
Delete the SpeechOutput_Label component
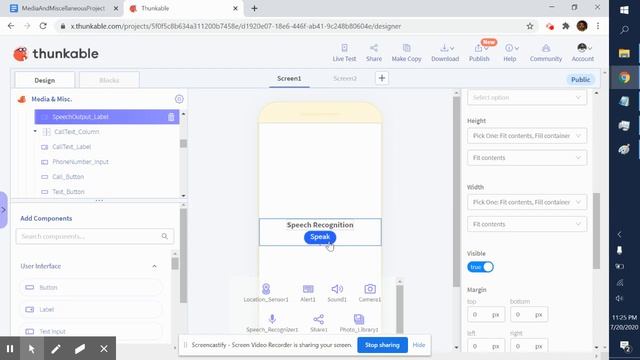click(x=171, y=117)
